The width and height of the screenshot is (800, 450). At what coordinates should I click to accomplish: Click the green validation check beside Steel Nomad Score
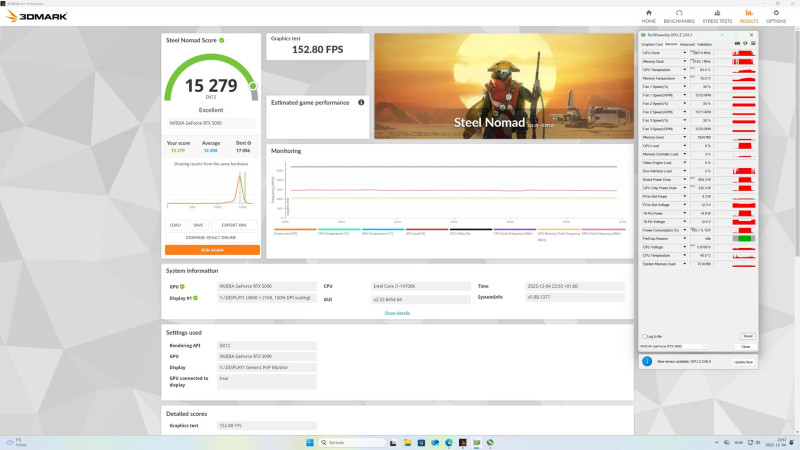click(x=222, y=40)
